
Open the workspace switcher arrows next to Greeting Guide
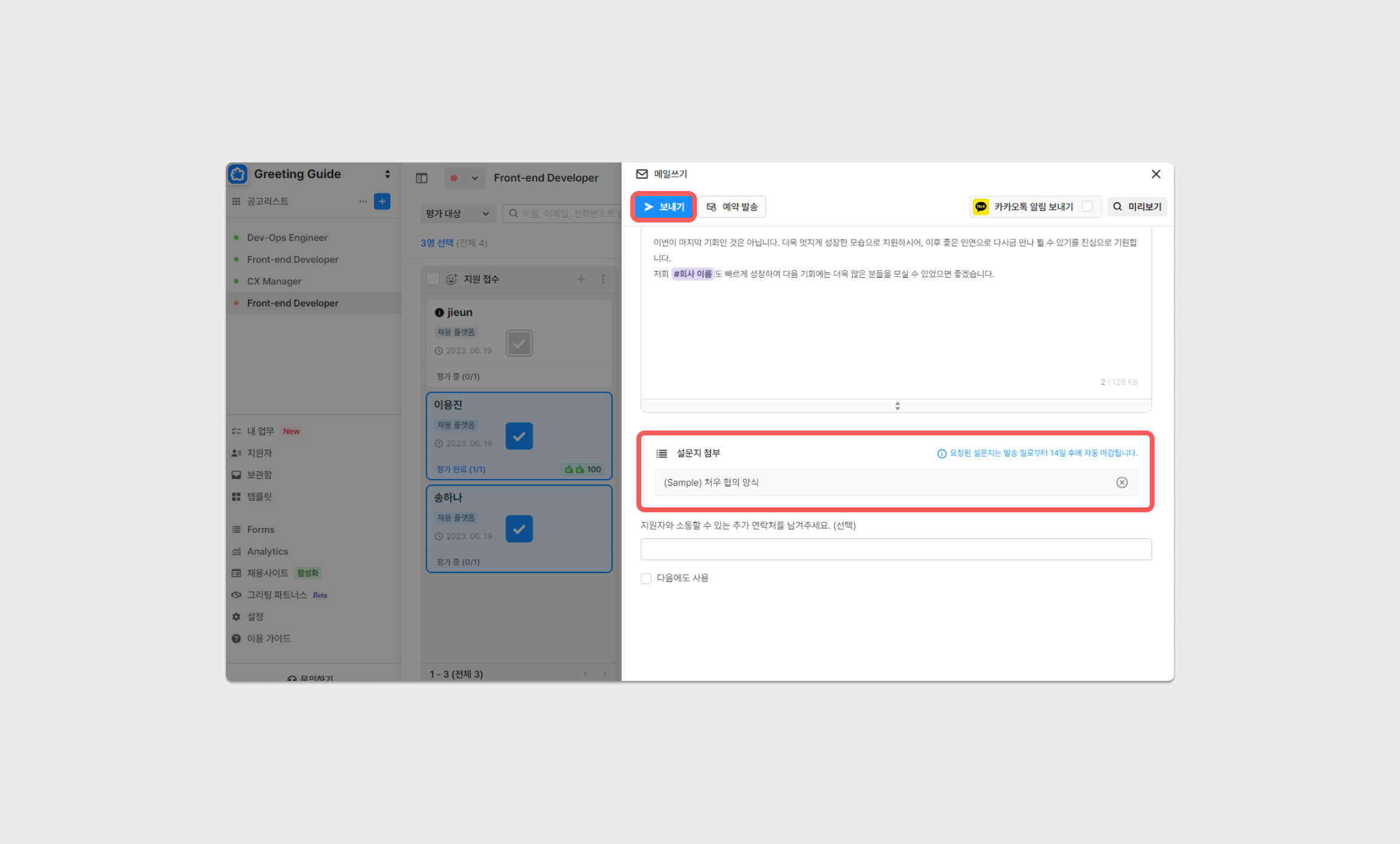click(x=387, y=174)
